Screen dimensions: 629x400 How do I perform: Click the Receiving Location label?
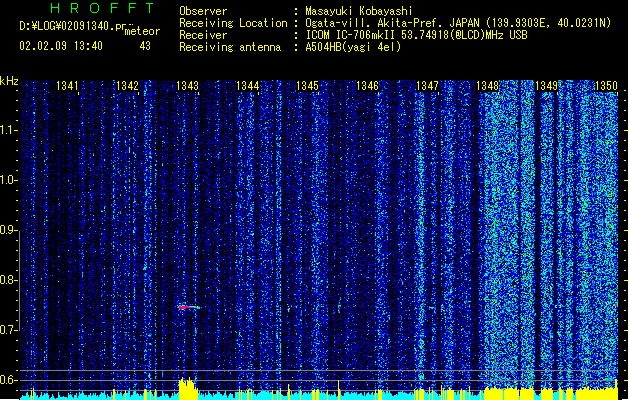click(x=233, y=23)
